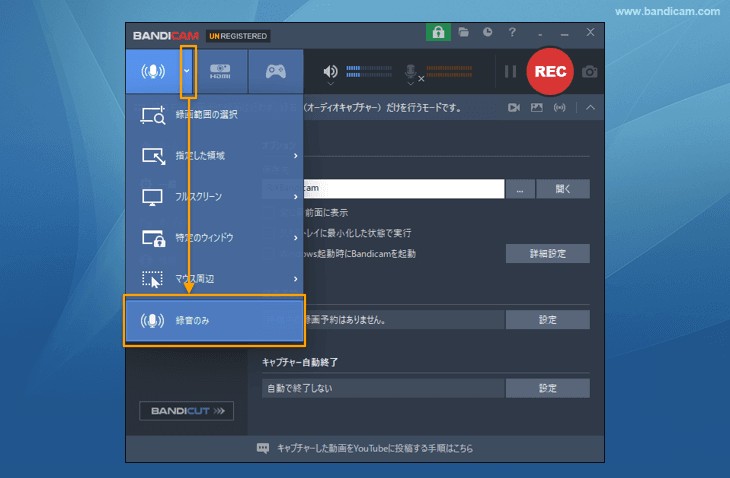730x478 pixels.
Task: Expand the speaker settings chevron
Action: tap(330, 84)
